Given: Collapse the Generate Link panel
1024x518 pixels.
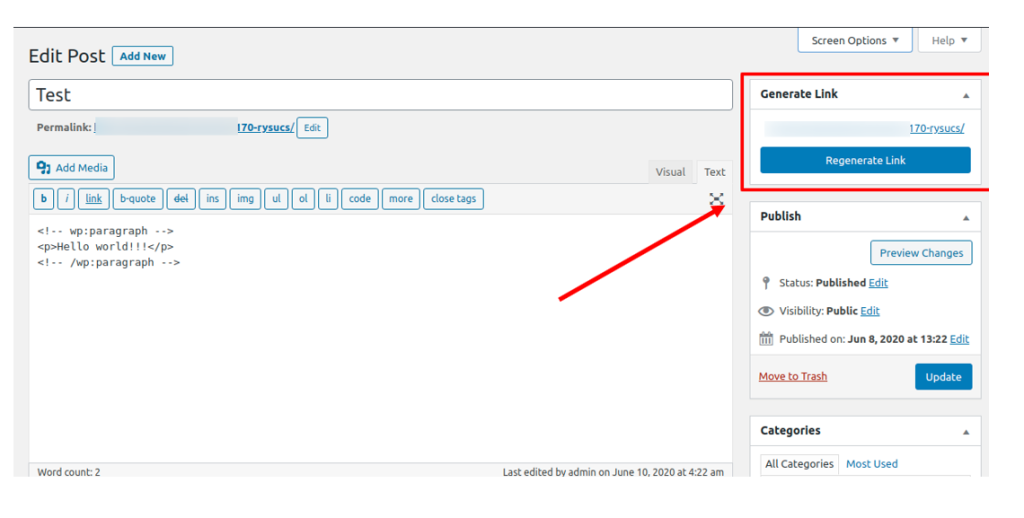Looking at the screenshot, I should pyautogui.click(x=966, y=95).
